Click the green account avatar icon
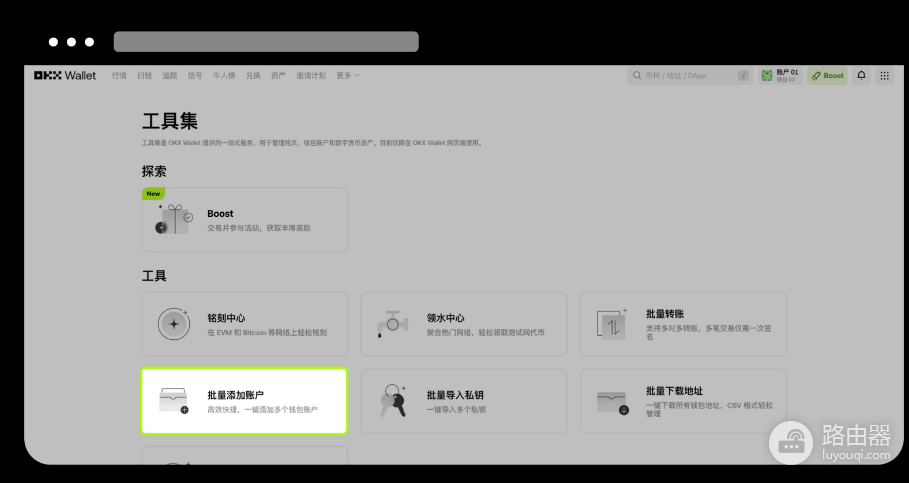The height and width of the screenshot is (483, 909). 767,75
